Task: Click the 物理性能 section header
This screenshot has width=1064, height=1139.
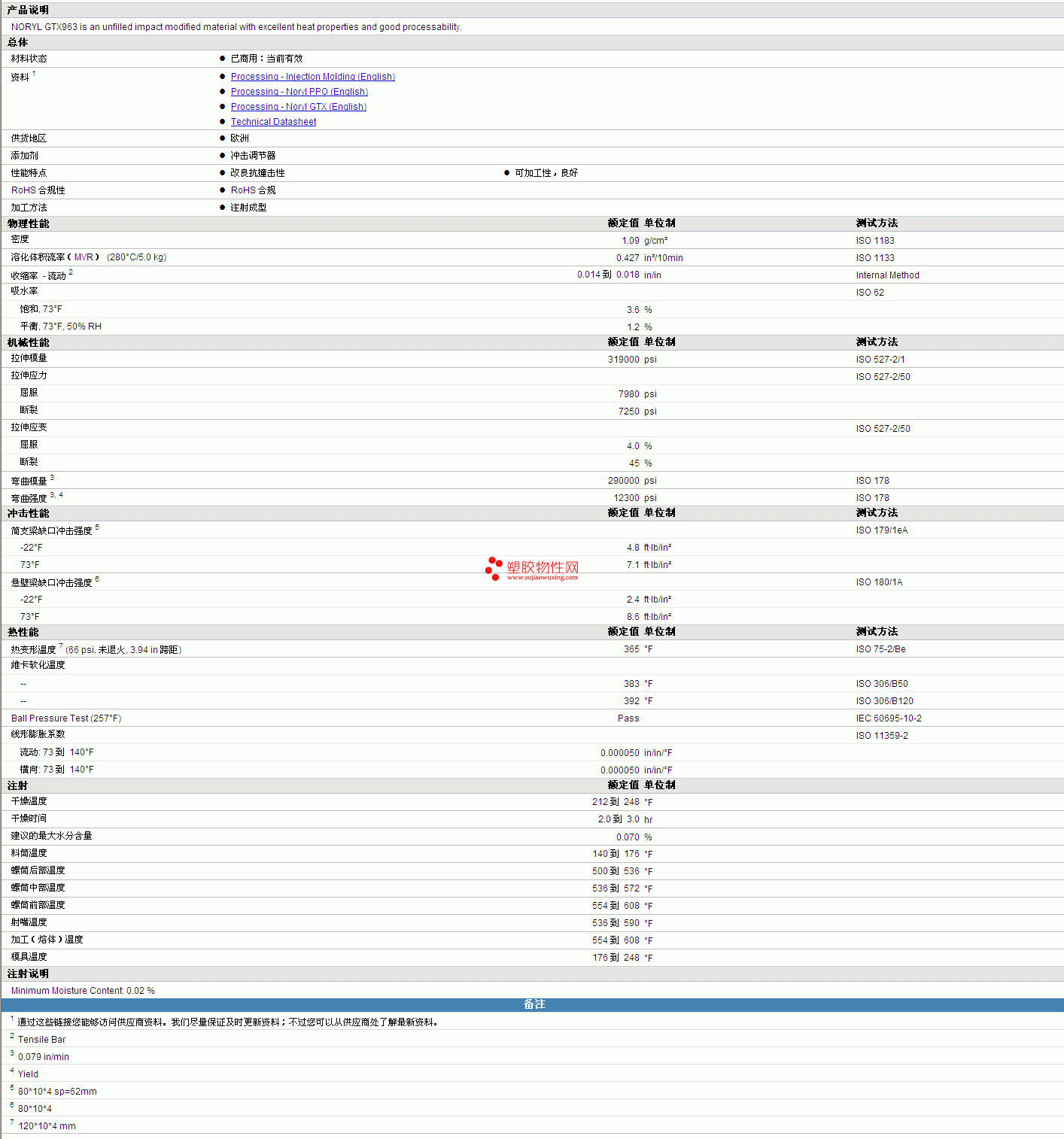Action: (29, 223)
